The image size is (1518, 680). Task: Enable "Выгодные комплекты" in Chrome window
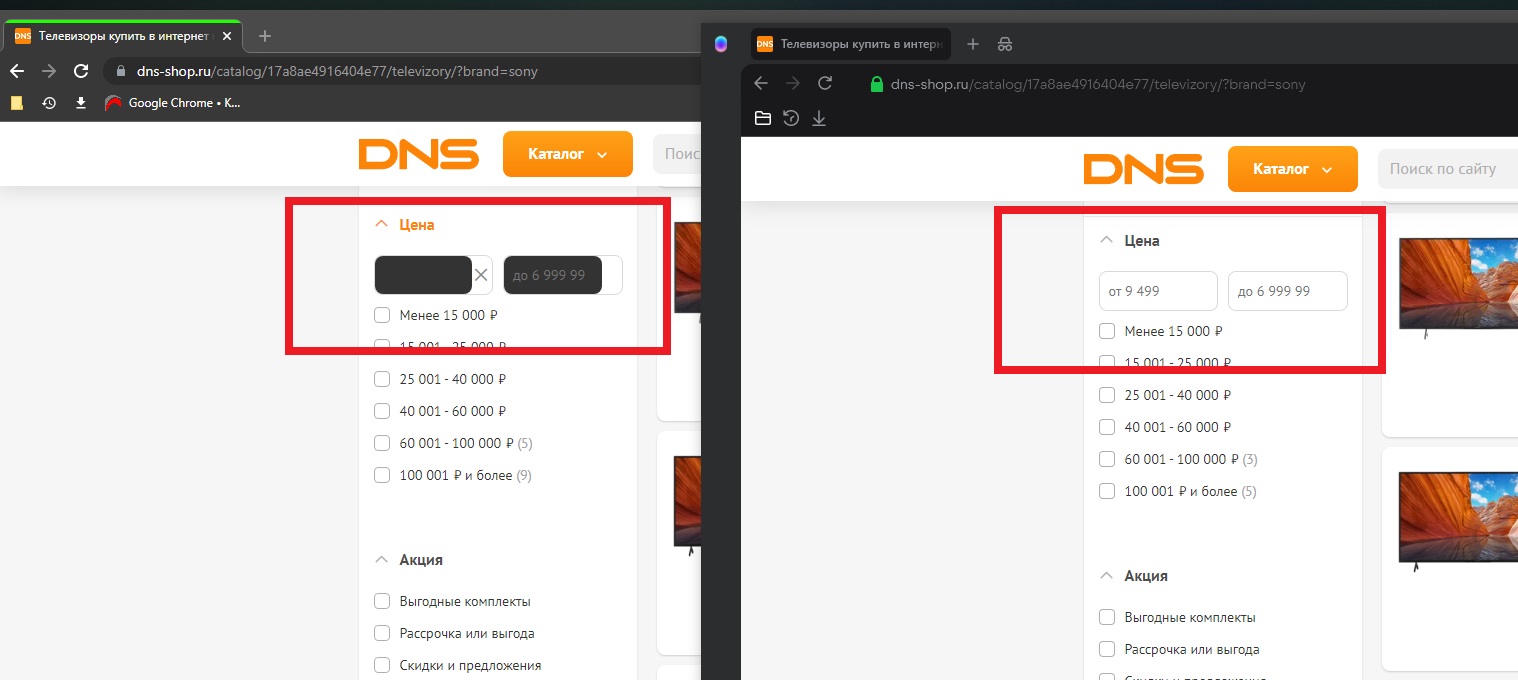pos(382,601)
